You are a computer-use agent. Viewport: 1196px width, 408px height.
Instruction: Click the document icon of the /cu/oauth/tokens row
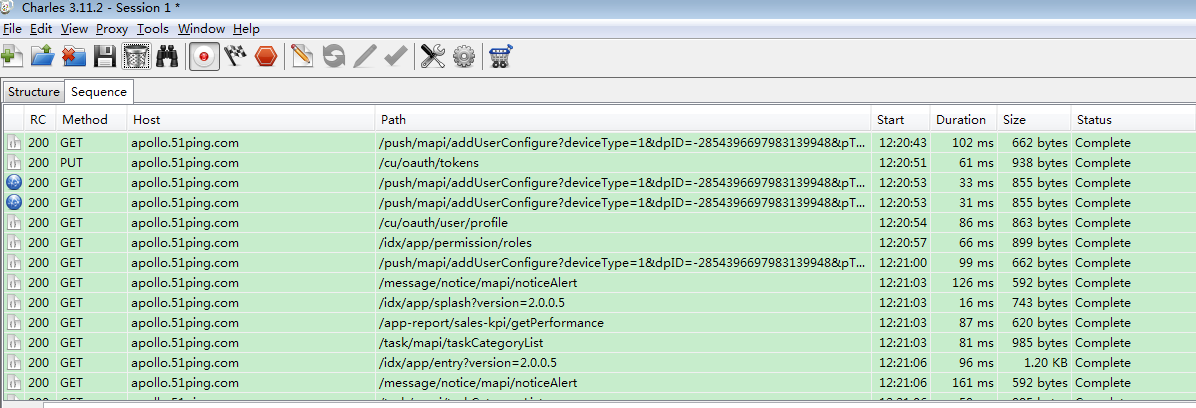coord(14,162)
